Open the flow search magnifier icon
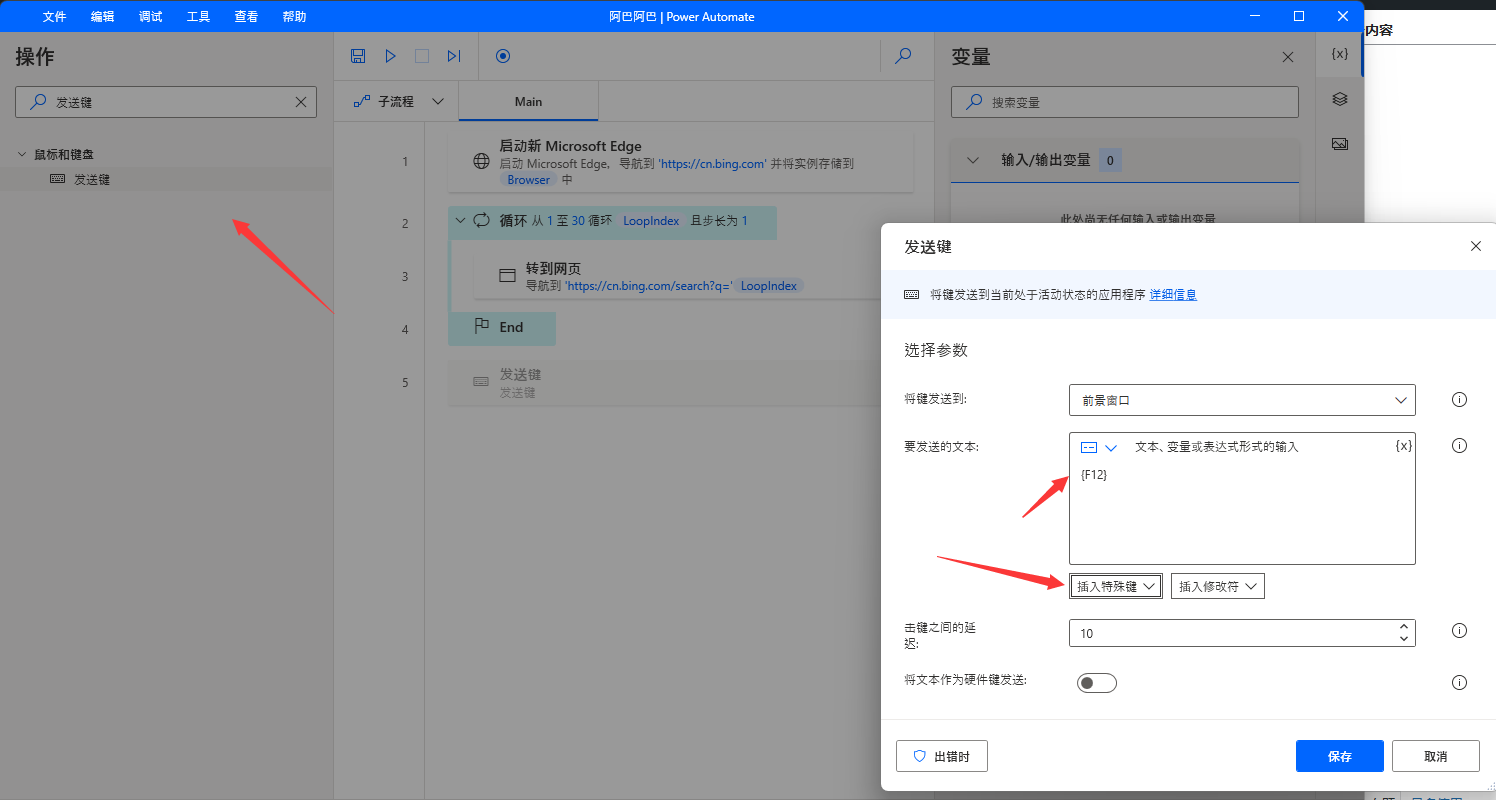Screen dimensions: 1496x800 pos(903,56)
